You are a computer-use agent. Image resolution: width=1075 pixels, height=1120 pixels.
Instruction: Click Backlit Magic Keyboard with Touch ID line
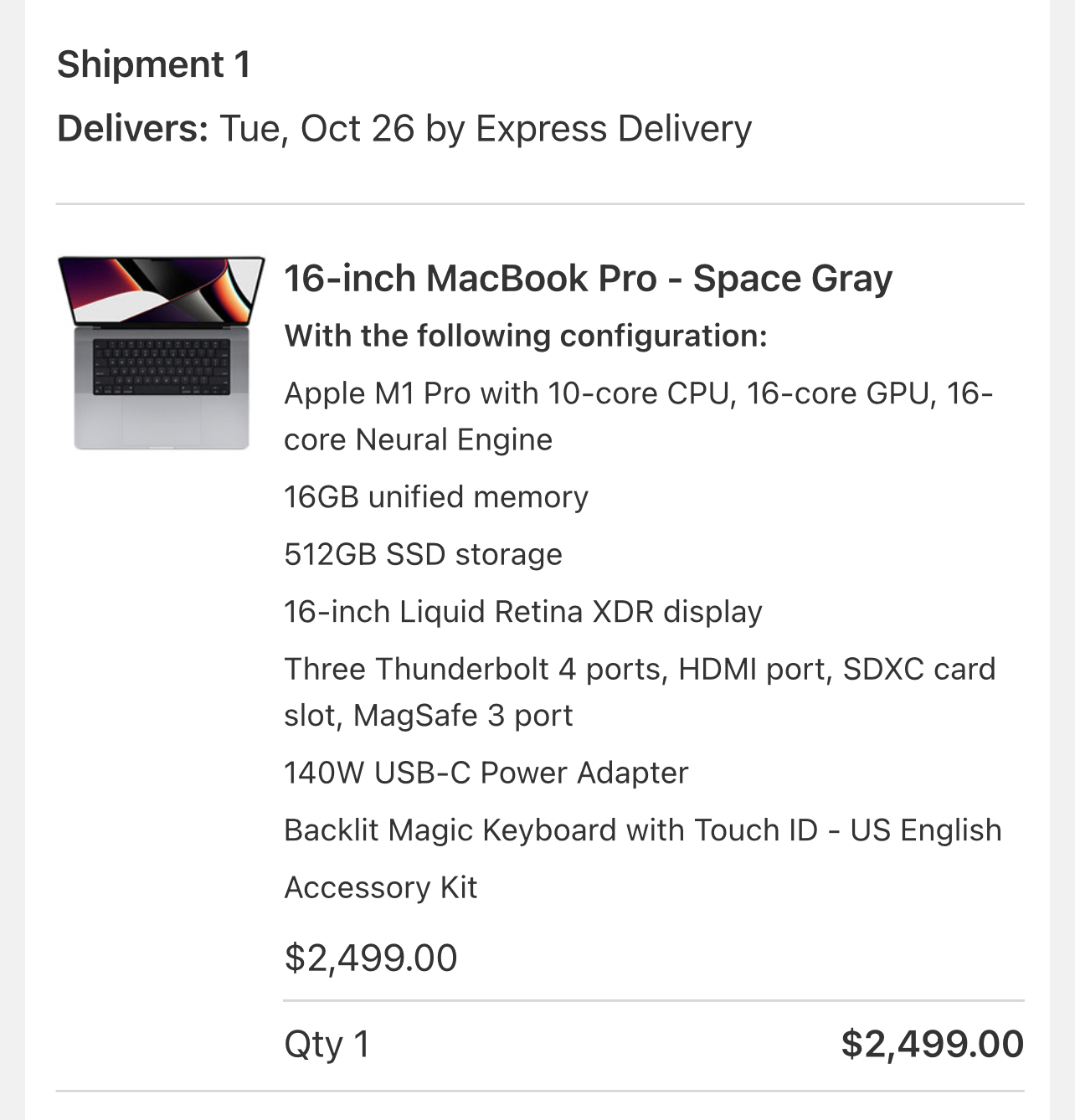[x=642, y=830]
